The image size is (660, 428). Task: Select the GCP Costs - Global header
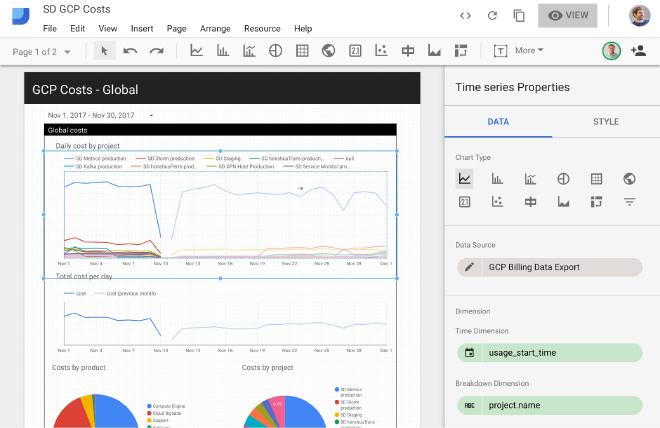(222, 88)
